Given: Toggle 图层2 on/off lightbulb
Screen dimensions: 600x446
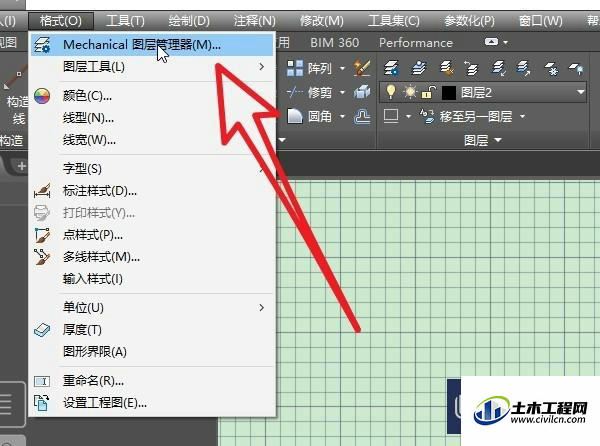Looking at the screenshot, I should point(391,92).
